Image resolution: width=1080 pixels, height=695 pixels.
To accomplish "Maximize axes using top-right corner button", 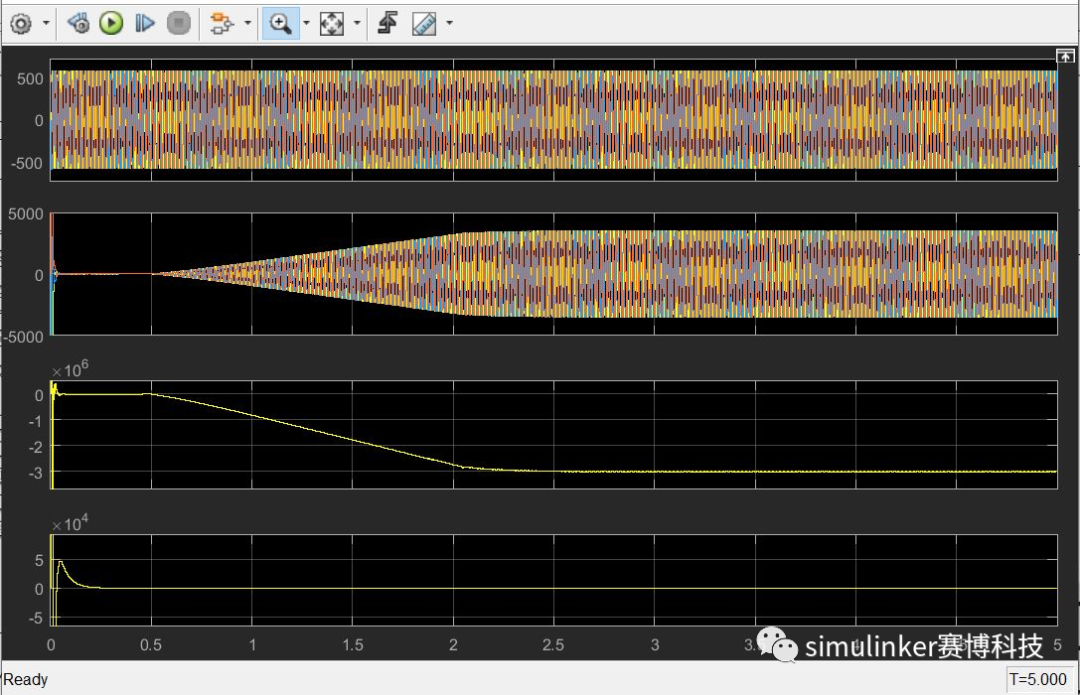I will [x=1065, y=56].
